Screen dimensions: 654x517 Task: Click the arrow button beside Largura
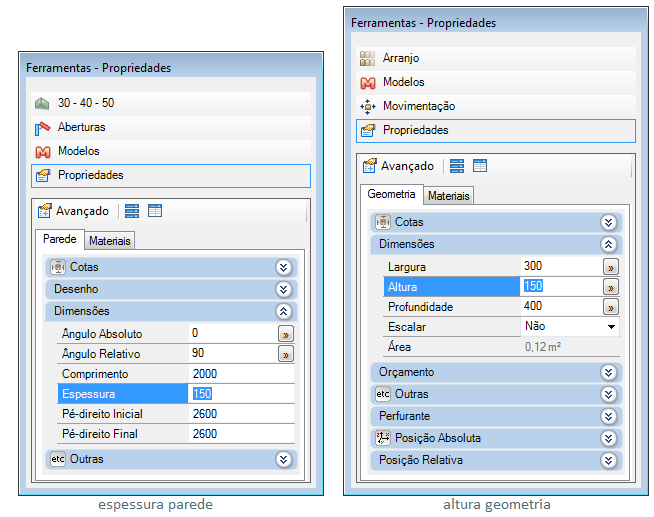pos(610,267)
